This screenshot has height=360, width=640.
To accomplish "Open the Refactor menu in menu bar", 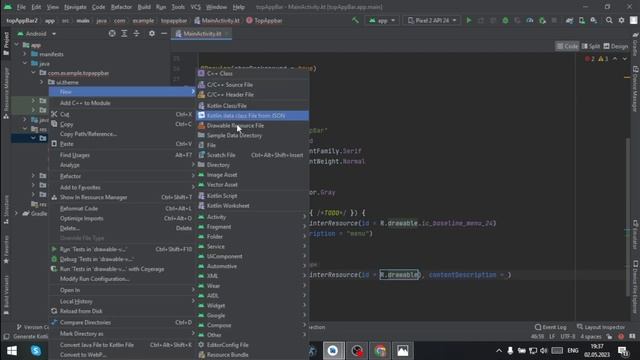I will [x=121, y=7].
